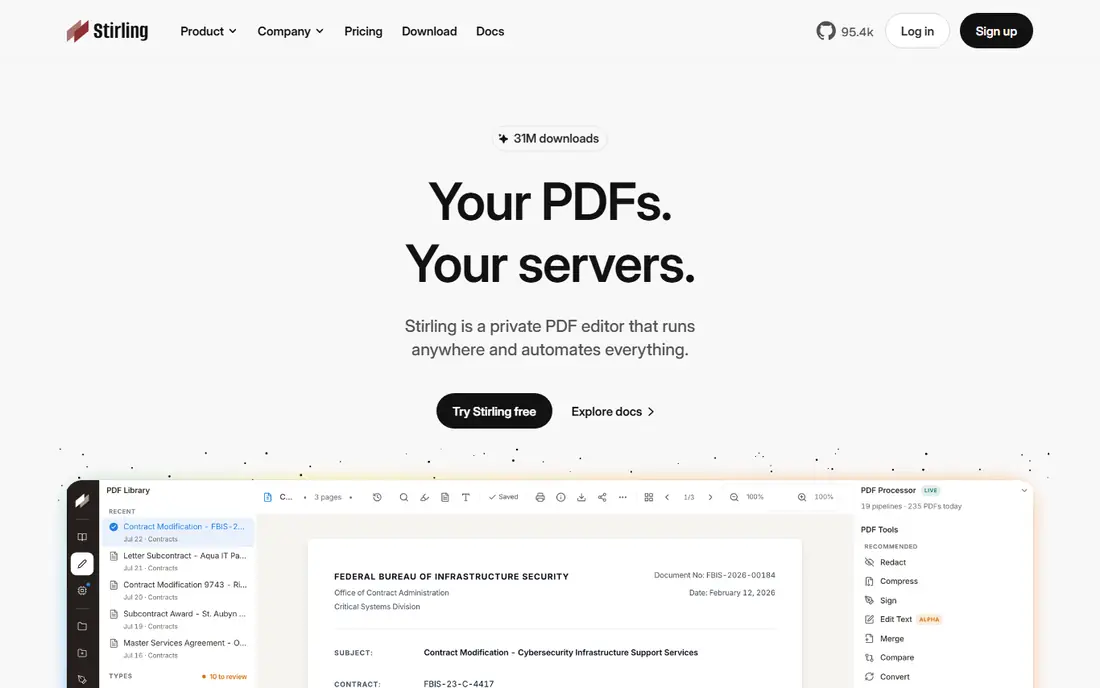
Task: Open the document info icon
Action: point(561,497)
